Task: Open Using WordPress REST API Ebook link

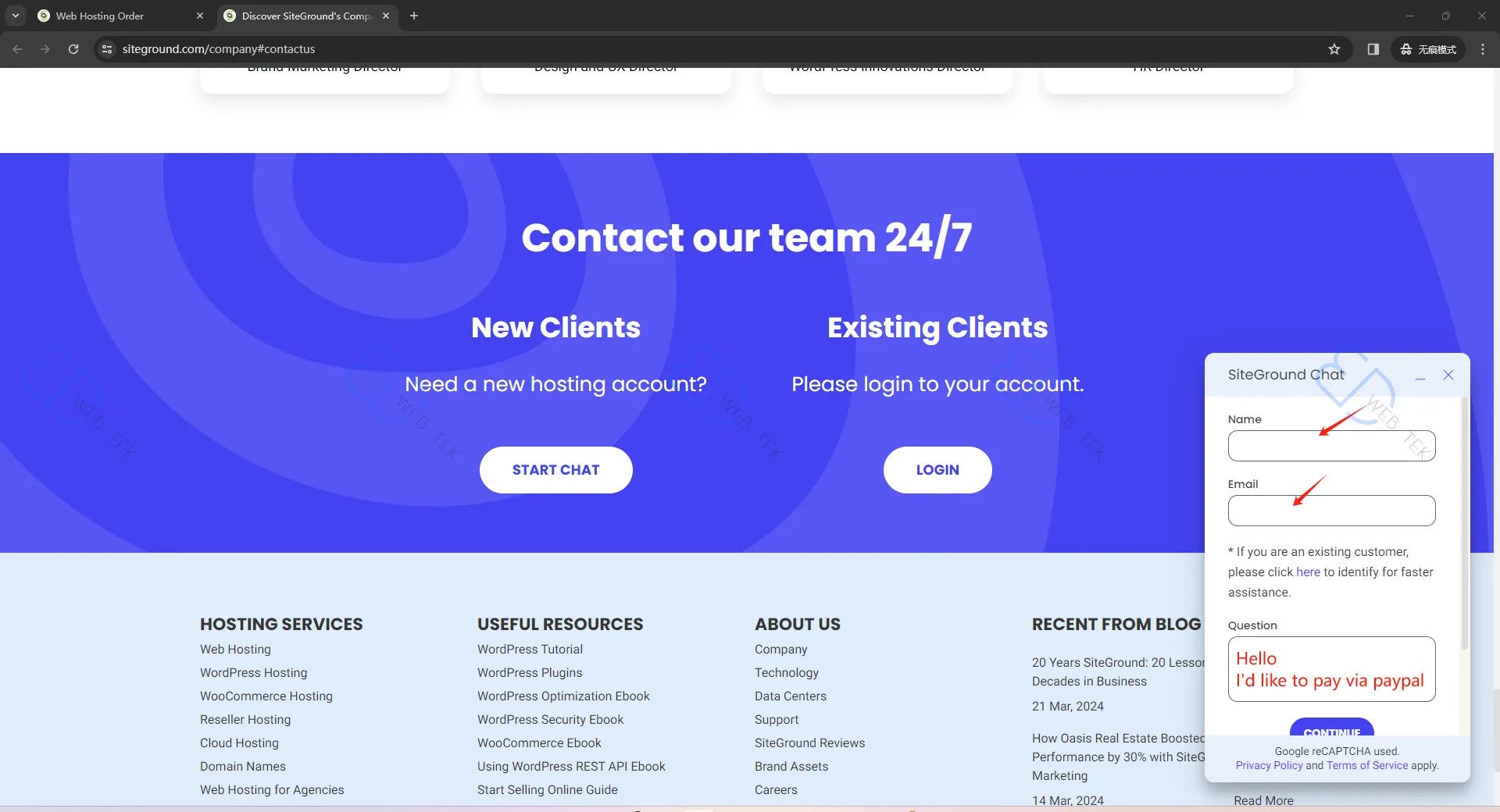Action: pyautogui.click(x=571, y=766)
